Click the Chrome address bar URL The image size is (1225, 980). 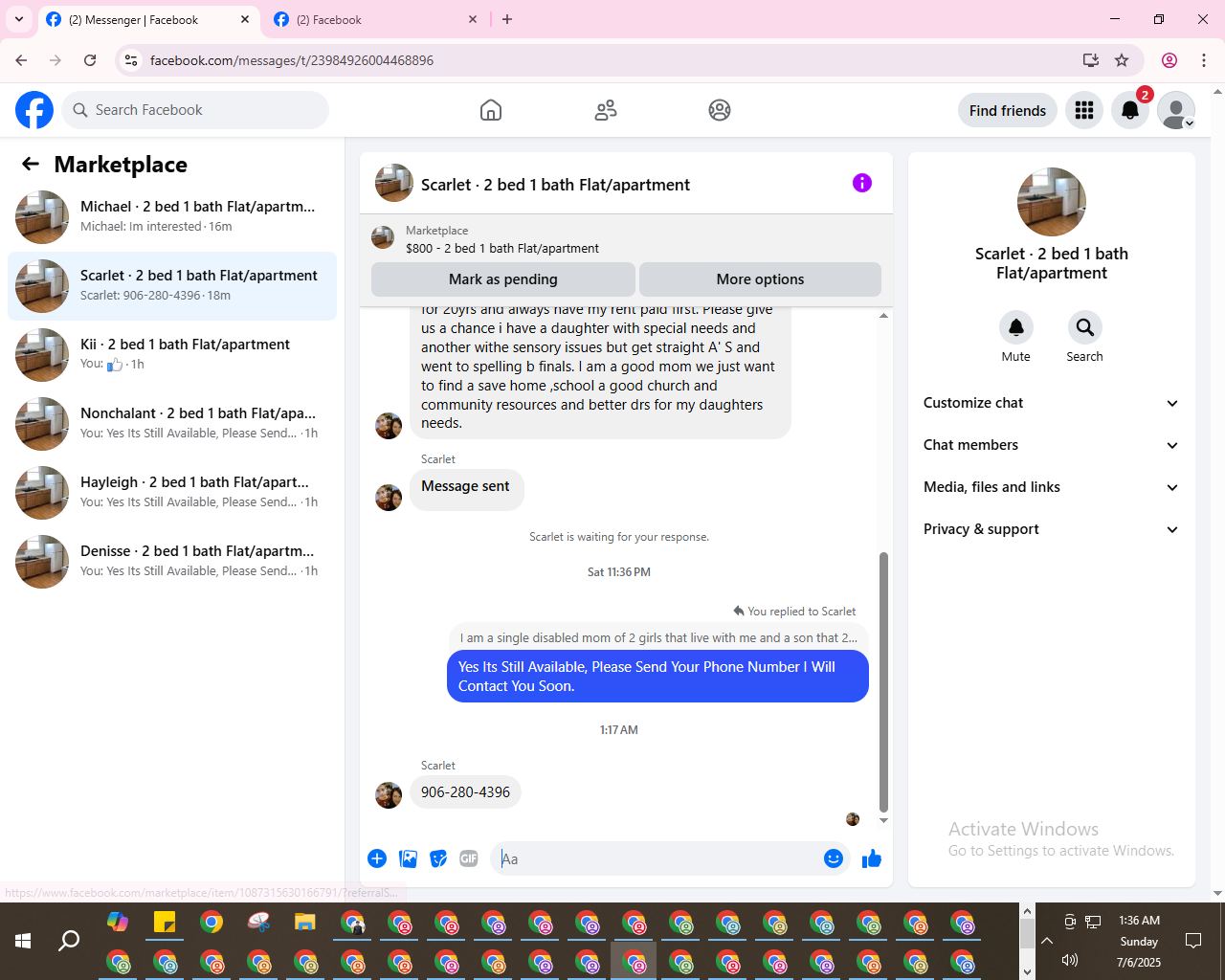(x=292, y=60)
